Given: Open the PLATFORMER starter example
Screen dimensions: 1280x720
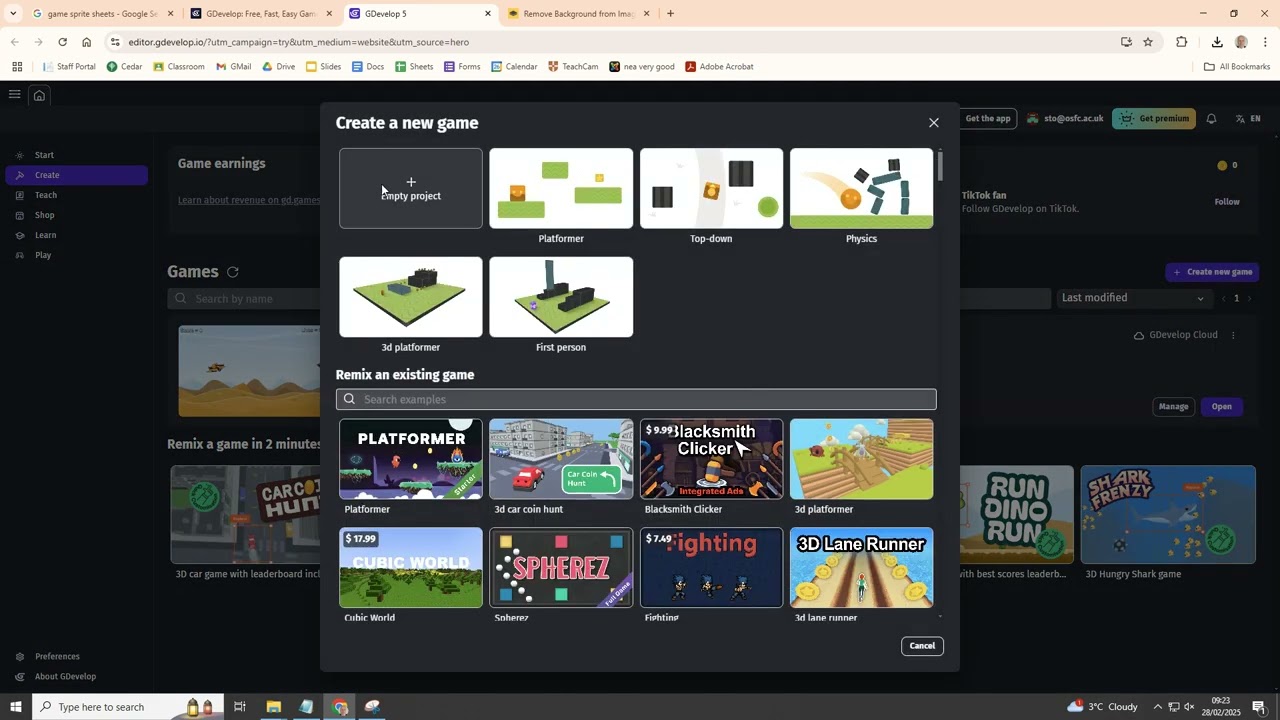Looking at the screenshot, I should coord(411,459).
